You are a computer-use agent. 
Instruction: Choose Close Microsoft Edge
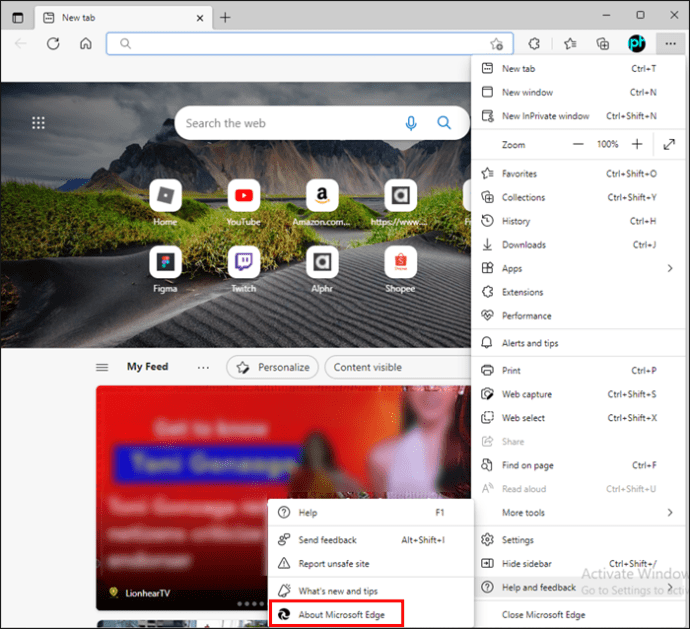coord(578,615)
